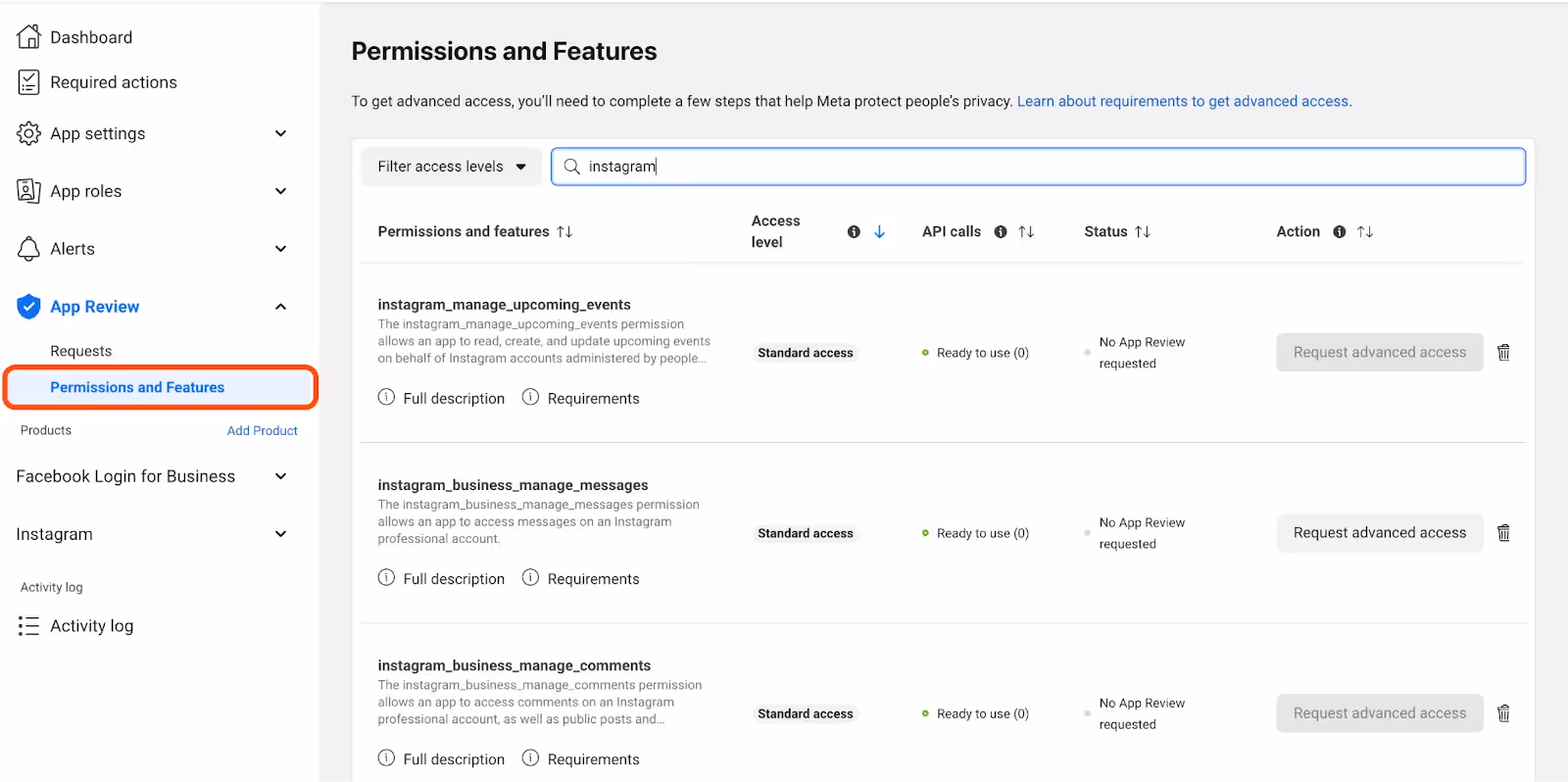The height and width of the screenshot is (782, 1568).
Task: Expand the App roles section
Action: pyautogui.click(x=280, y=191)
